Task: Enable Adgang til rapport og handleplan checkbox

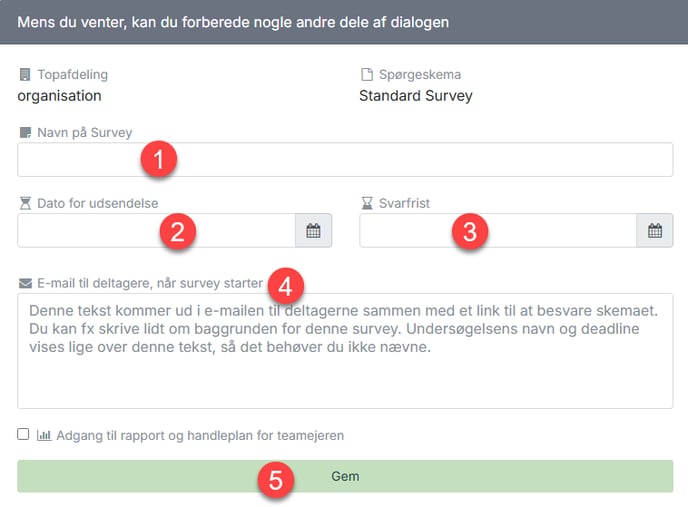Action: (23, 434)
